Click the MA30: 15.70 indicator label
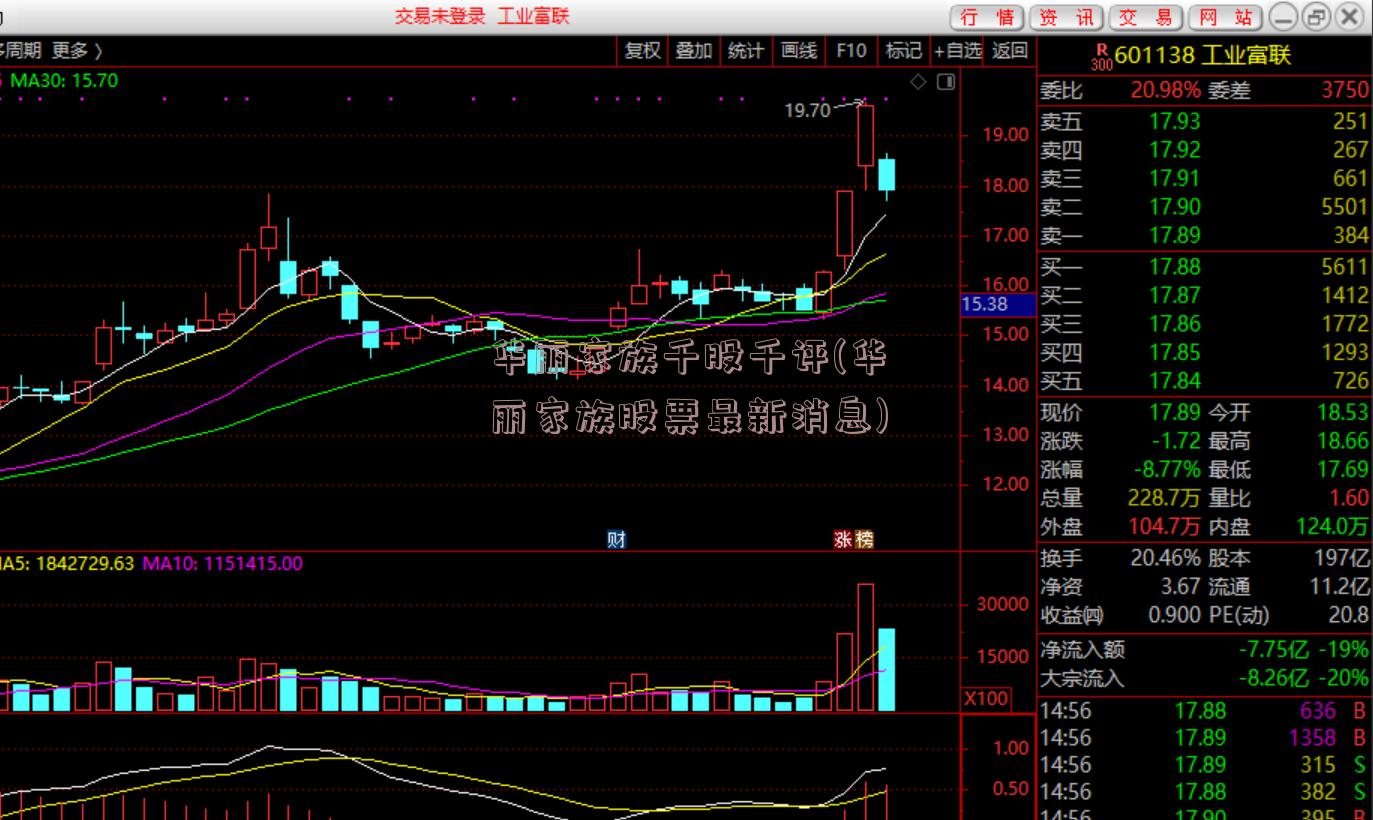The width and height of the screenshot is (1373, 820). [x=64, y=80]
